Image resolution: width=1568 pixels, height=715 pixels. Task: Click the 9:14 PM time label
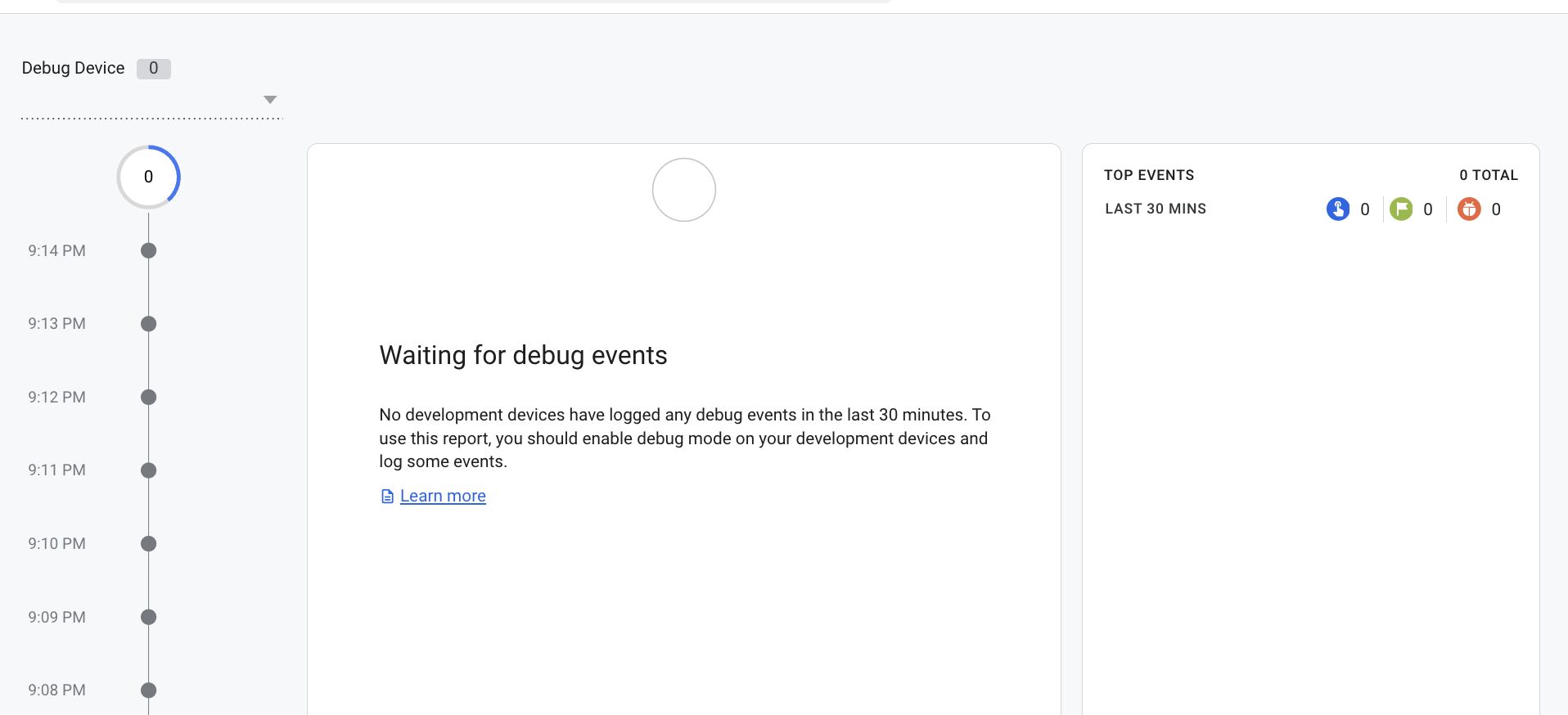tap(56, 250)
